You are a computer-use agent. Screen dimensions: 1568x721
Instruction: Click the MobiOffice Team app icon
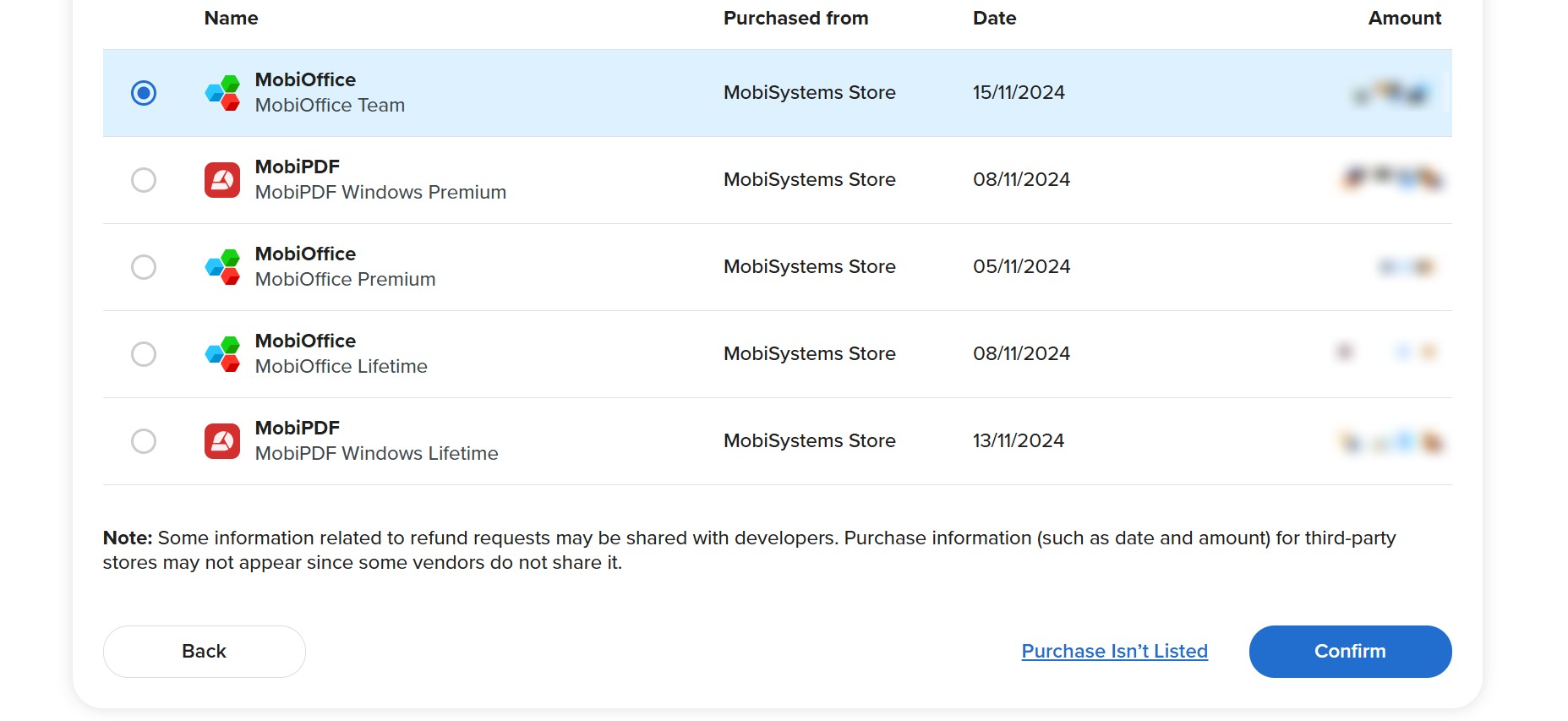[x=223, y=92]
